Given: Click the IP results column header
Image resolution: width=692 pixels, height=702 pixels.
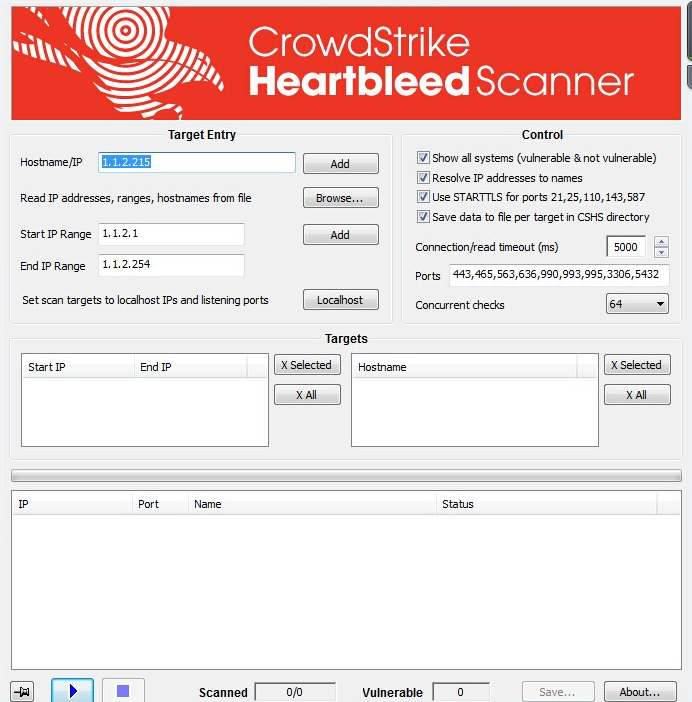Looking at the screenshot, I should click(72, 504).
